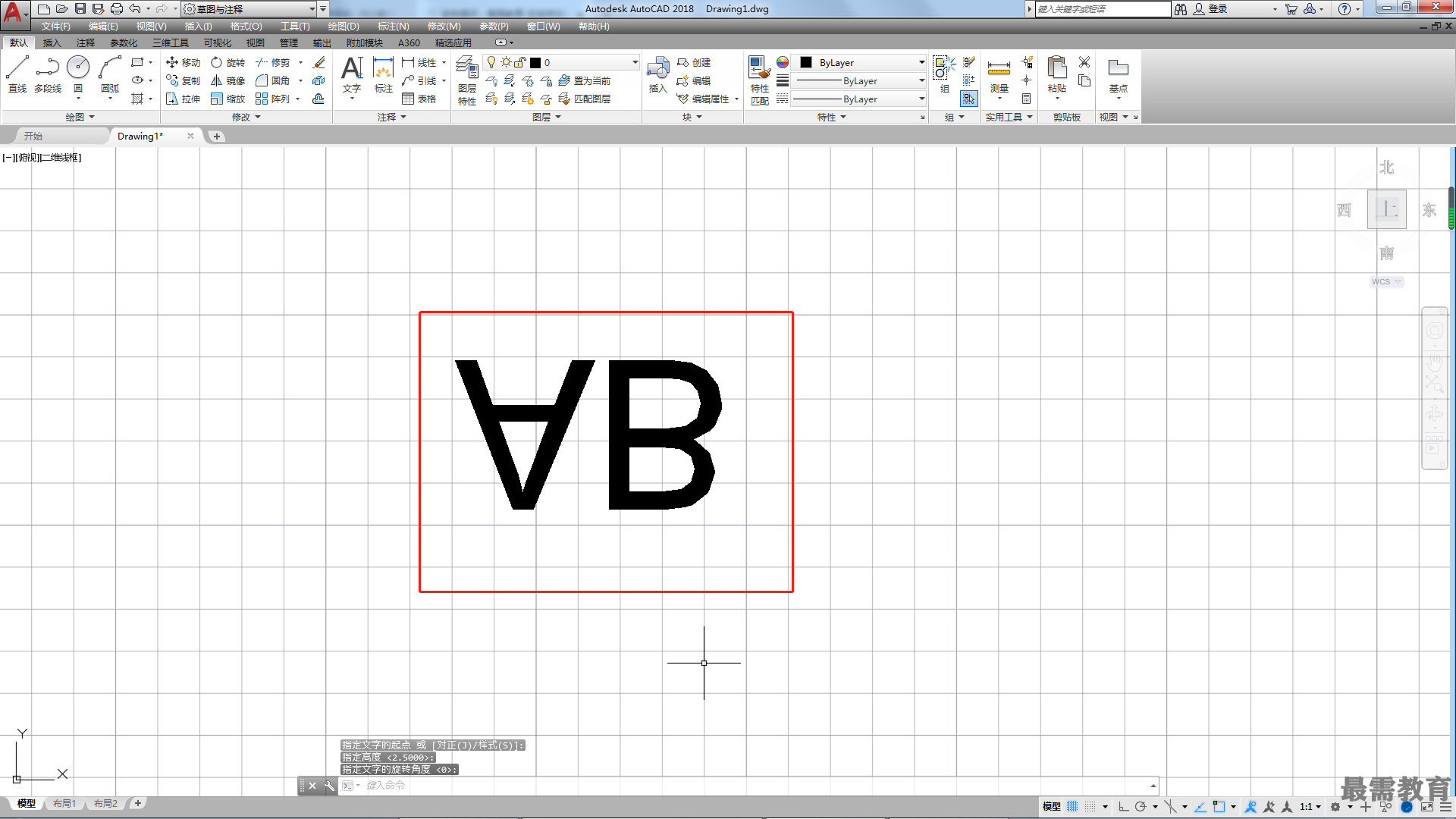
Task: Click Match Properties (特性匹配) icon
Action: pos(760,80)
